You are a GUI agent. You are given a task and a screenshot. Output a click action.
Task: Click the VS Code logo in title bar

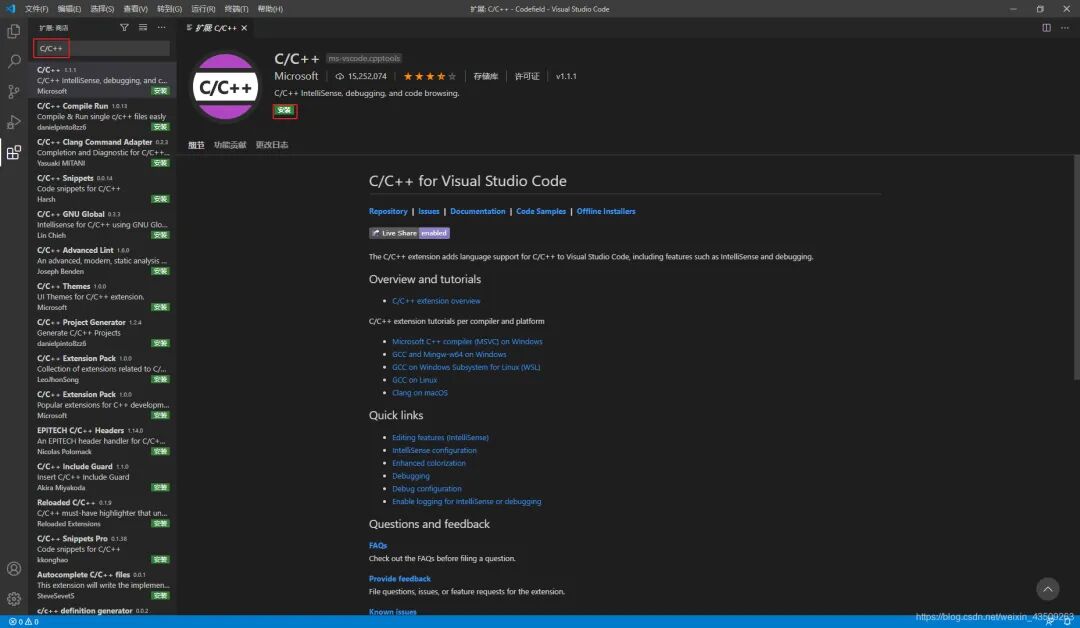[10, 9]
